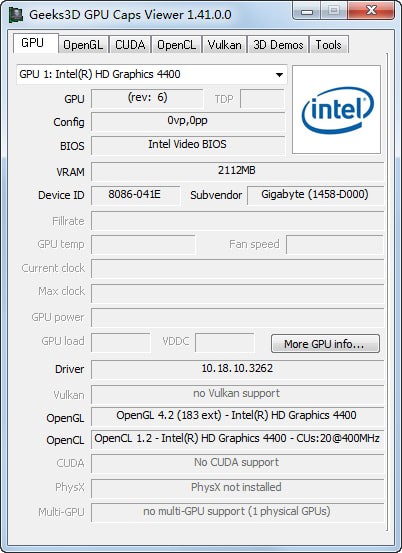Click the GPU field showing (rev: 6)
Screen dimensions: 402x553
pos(147,98)
